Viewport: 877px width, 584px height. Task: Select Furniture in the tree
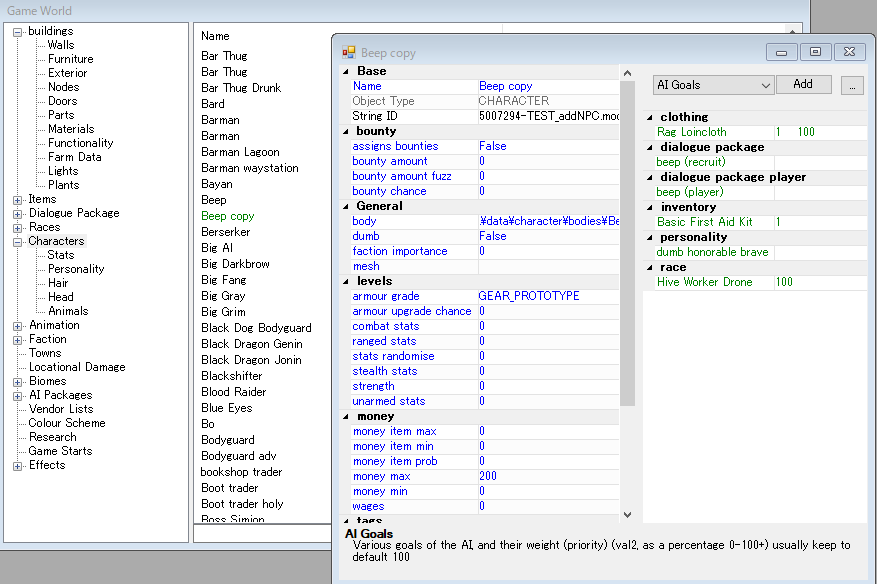click(x=70, y=59)
